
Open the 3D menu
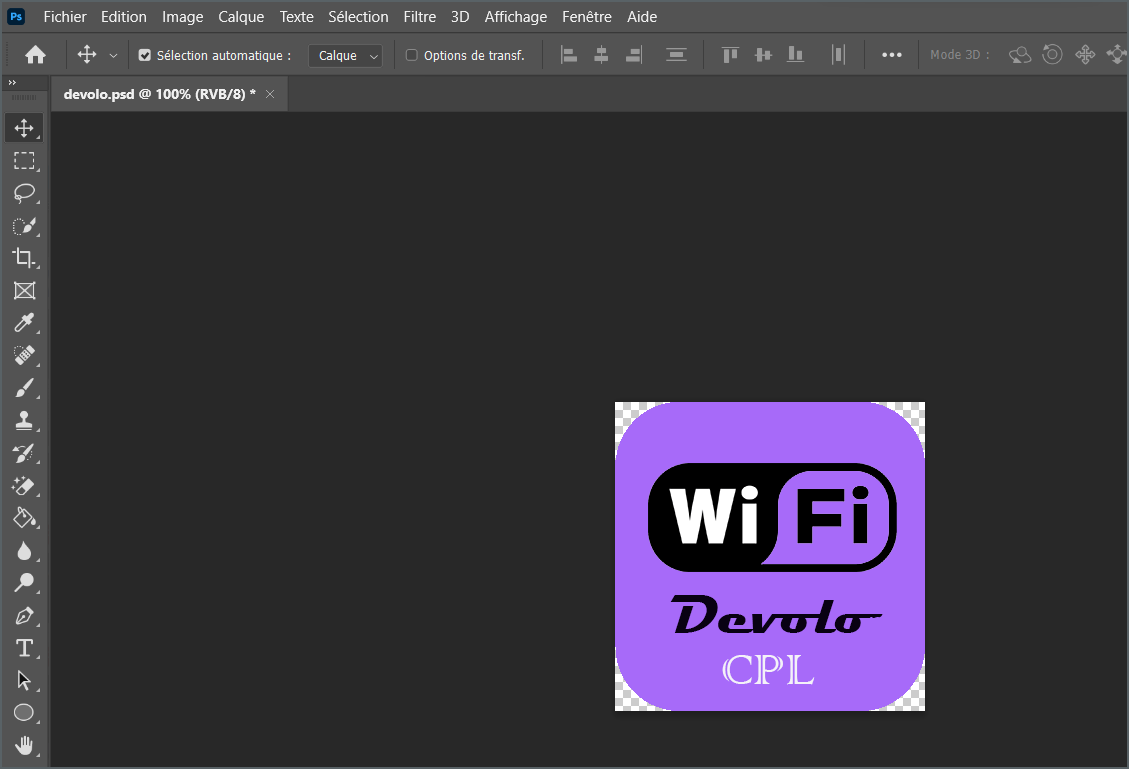point(460,17)
